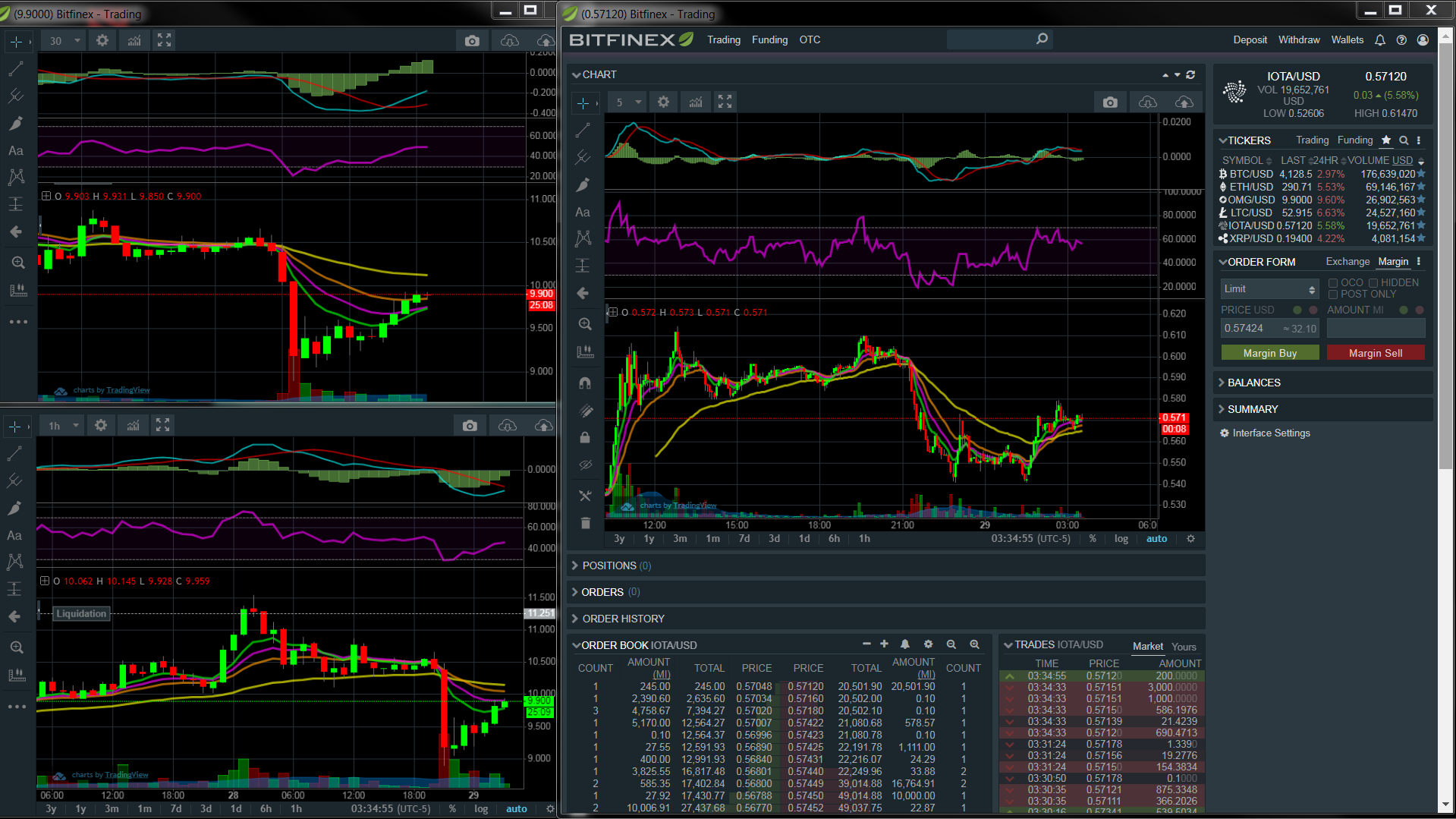
Task: Open the IOTA chart settings gear
Action: point(663,102)
